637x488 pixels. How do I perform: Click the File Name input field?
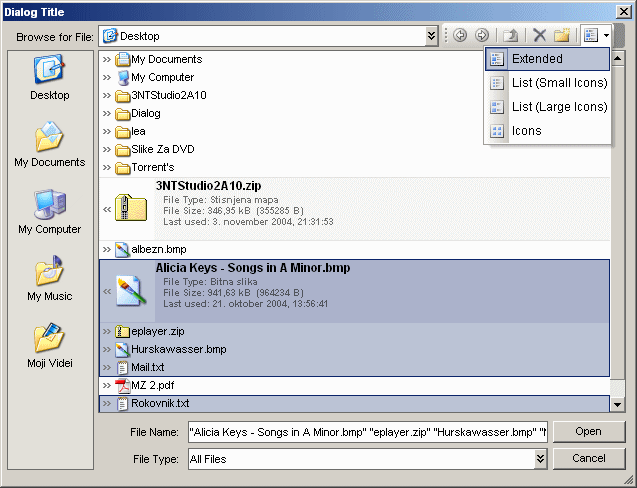366,432
